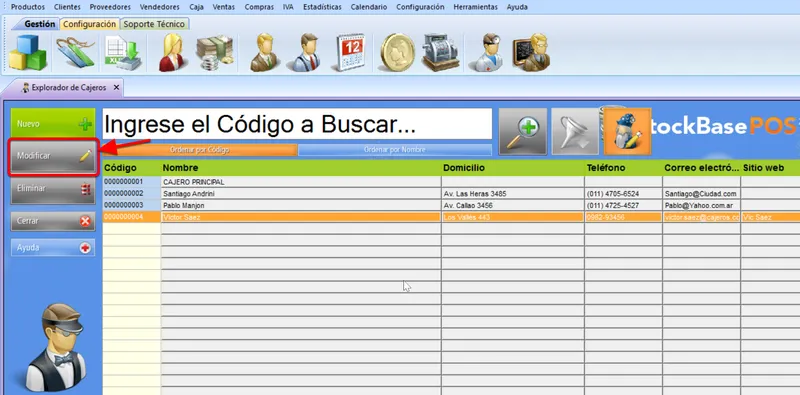Open the Proveedores menu
This screenshot has width=800, height=395.
(x=110, y=7)
